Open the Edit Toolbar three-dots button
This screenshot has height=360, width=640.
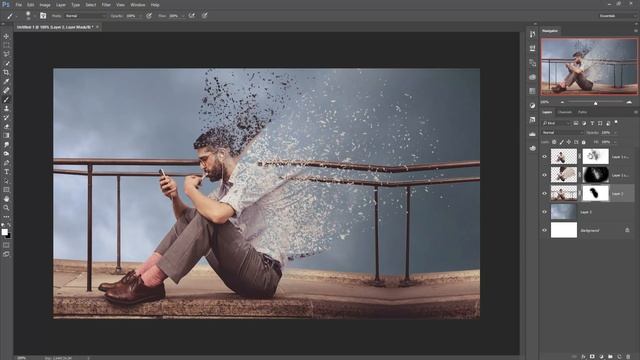click(x=6, y=216)
